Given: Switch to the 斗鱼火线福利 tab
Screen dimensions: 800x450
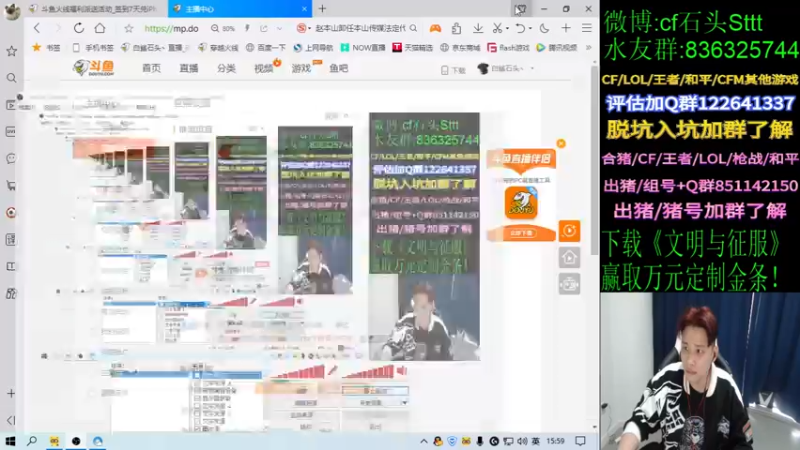Looking at the screenshot, I should tap(96, 9).
